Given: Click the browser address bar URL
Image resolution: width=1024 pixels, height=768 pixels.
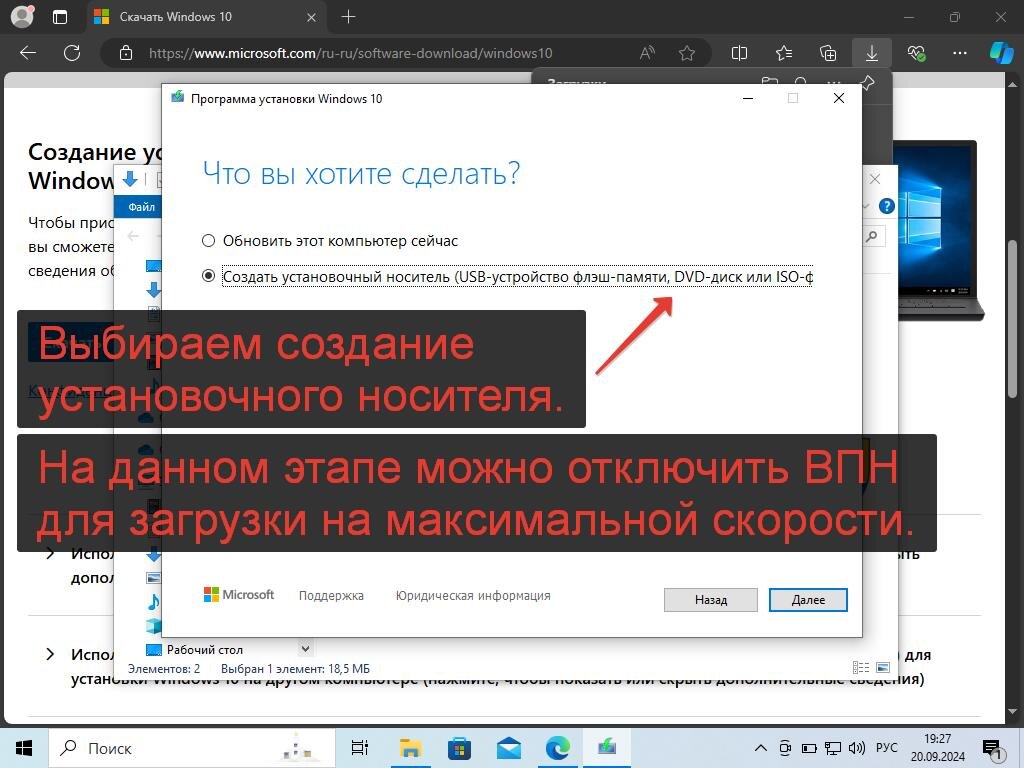Looking at the screenshot, I should point(350,53).
